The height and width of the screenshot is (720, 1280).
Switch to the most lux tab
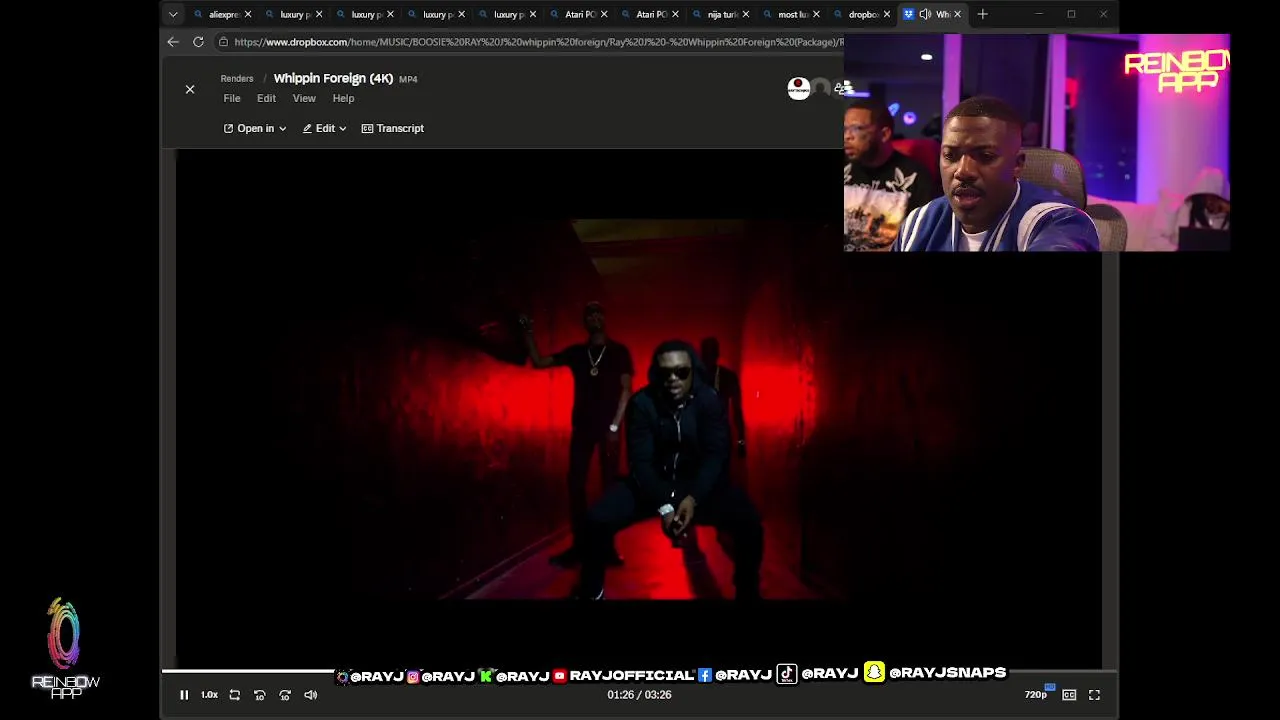pos(792,14)
